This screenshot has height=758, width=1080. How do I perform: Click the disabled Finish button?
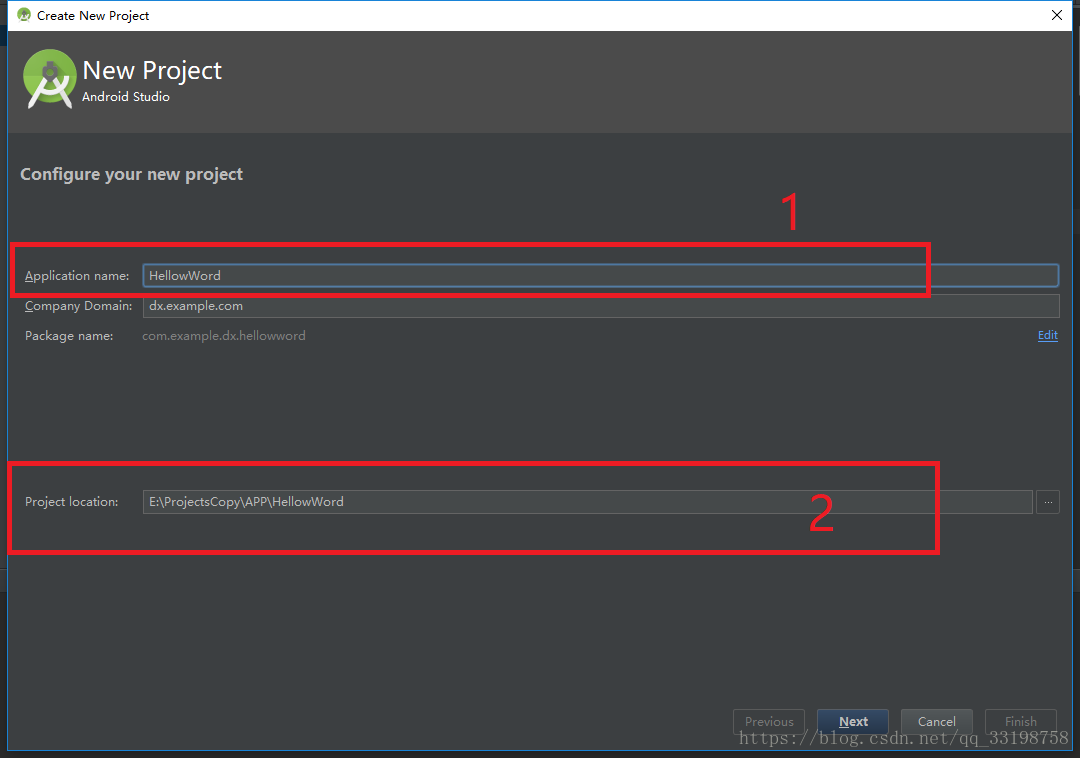1021,722
